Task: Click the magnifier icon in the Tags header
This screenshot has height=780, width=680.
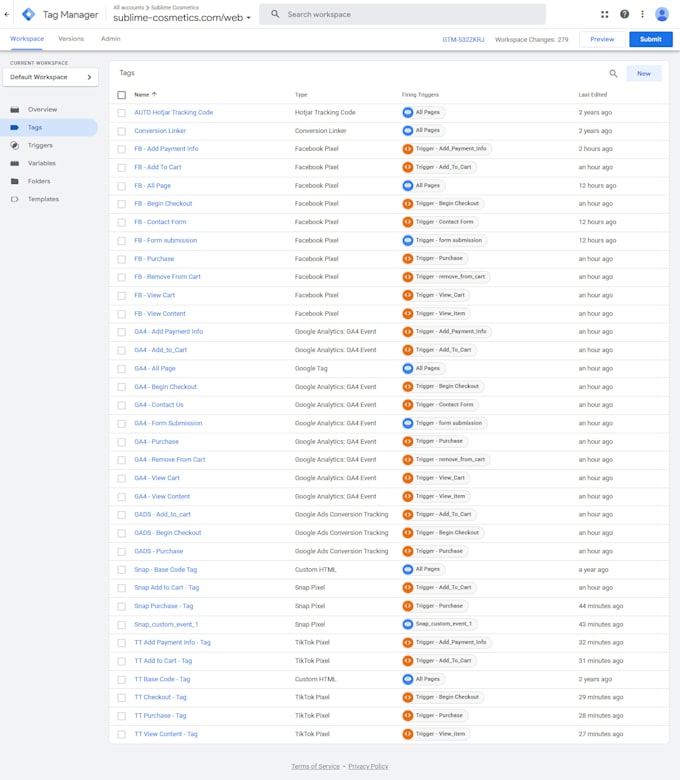Action: click(x=613, y=74)
